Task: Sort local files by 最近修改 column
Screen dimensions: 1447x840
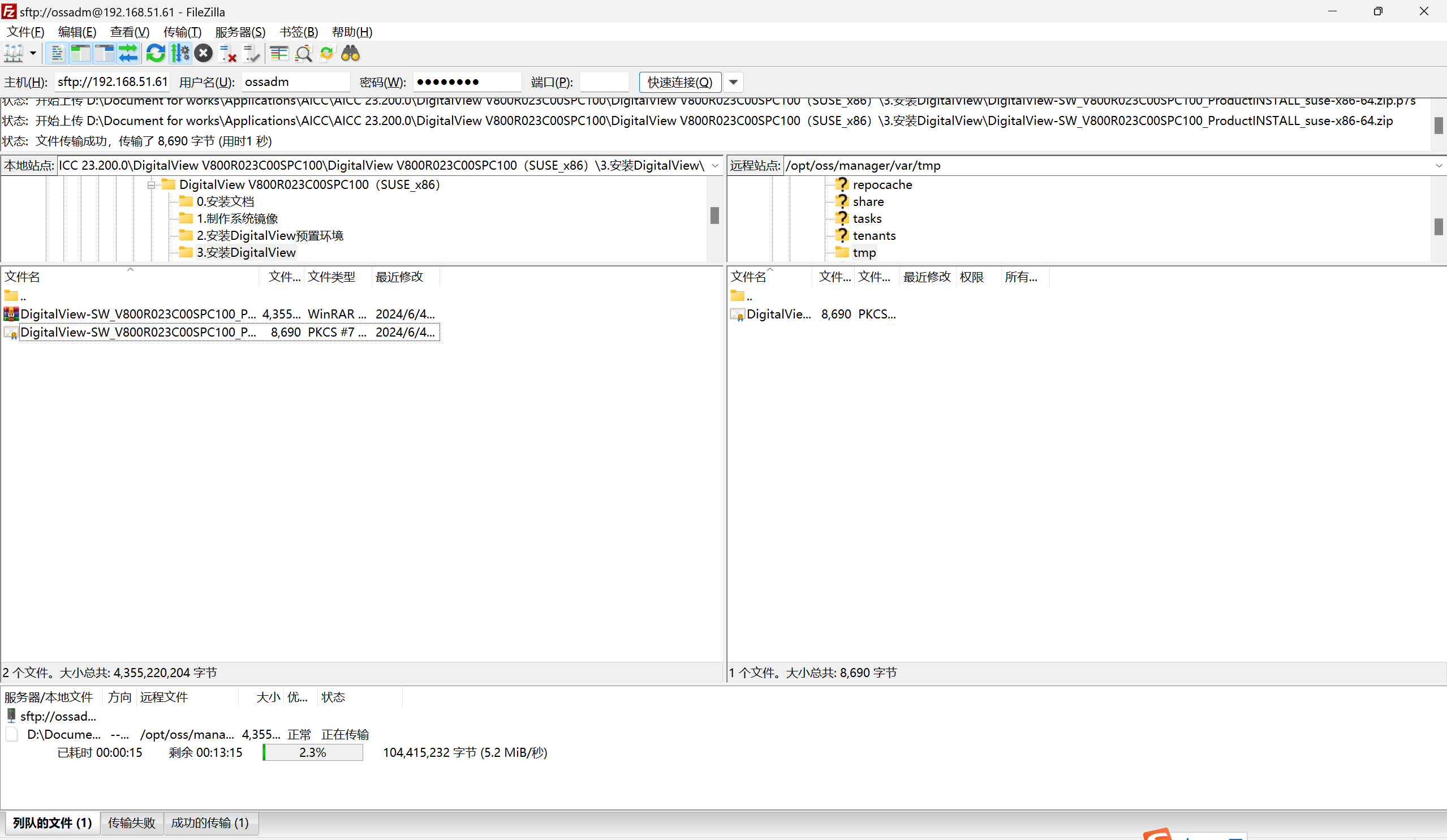Action: pos(406,277)
